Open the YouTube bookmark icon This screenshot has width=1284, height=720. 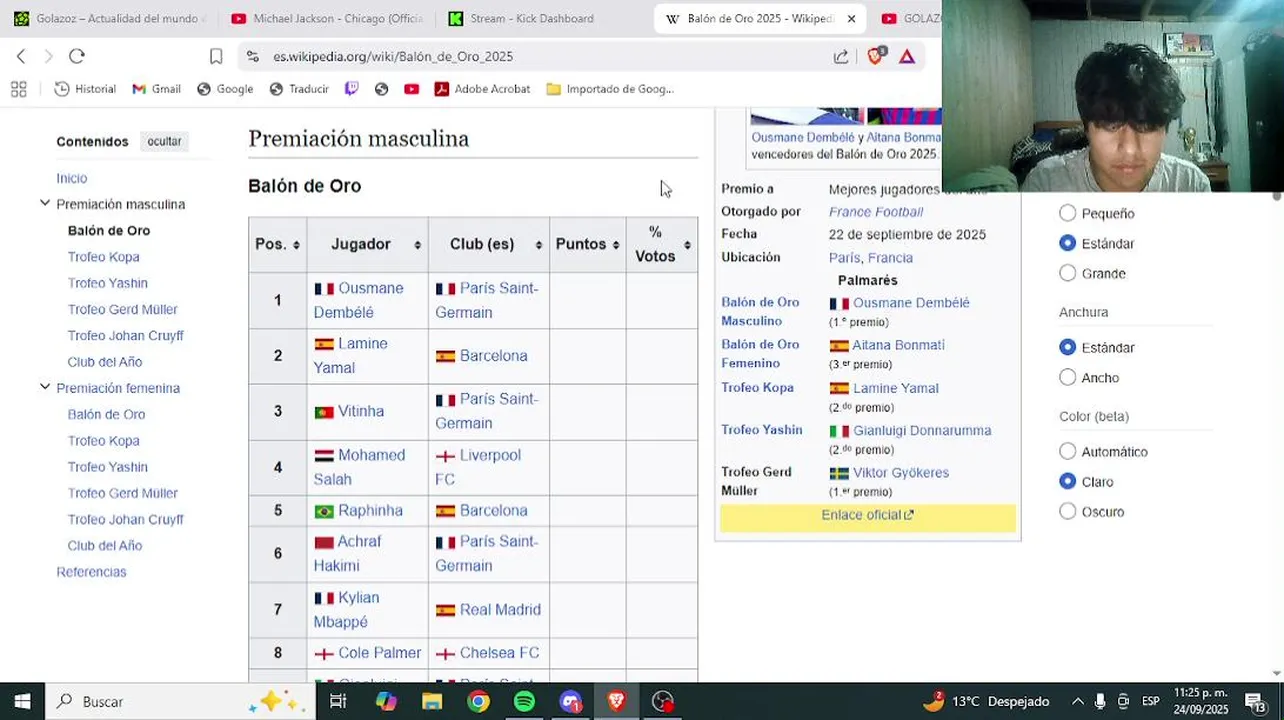click(x=411, y=89)
